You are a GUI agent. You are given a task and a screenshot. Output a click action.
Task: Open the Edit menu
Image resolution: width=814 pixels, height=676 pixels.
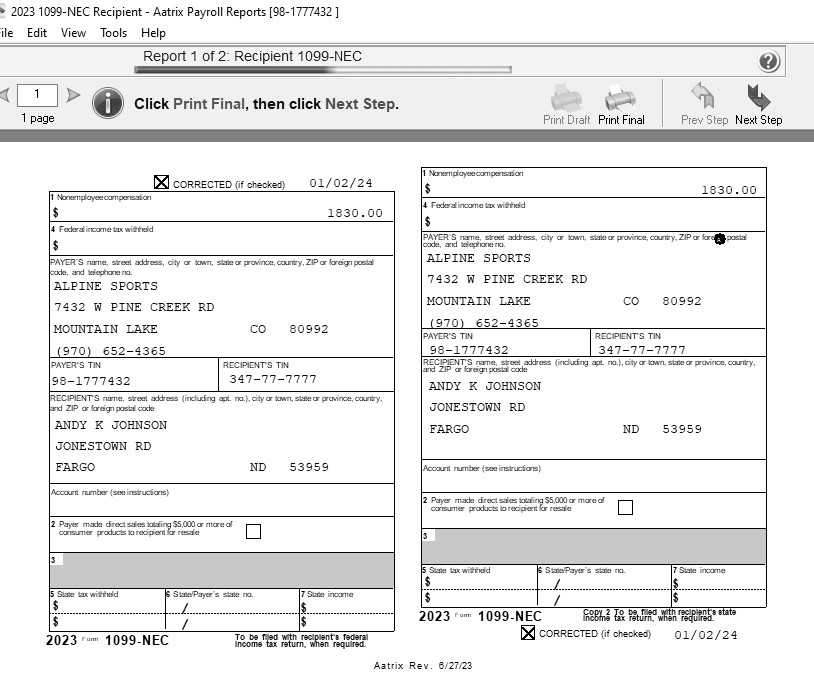37,33
